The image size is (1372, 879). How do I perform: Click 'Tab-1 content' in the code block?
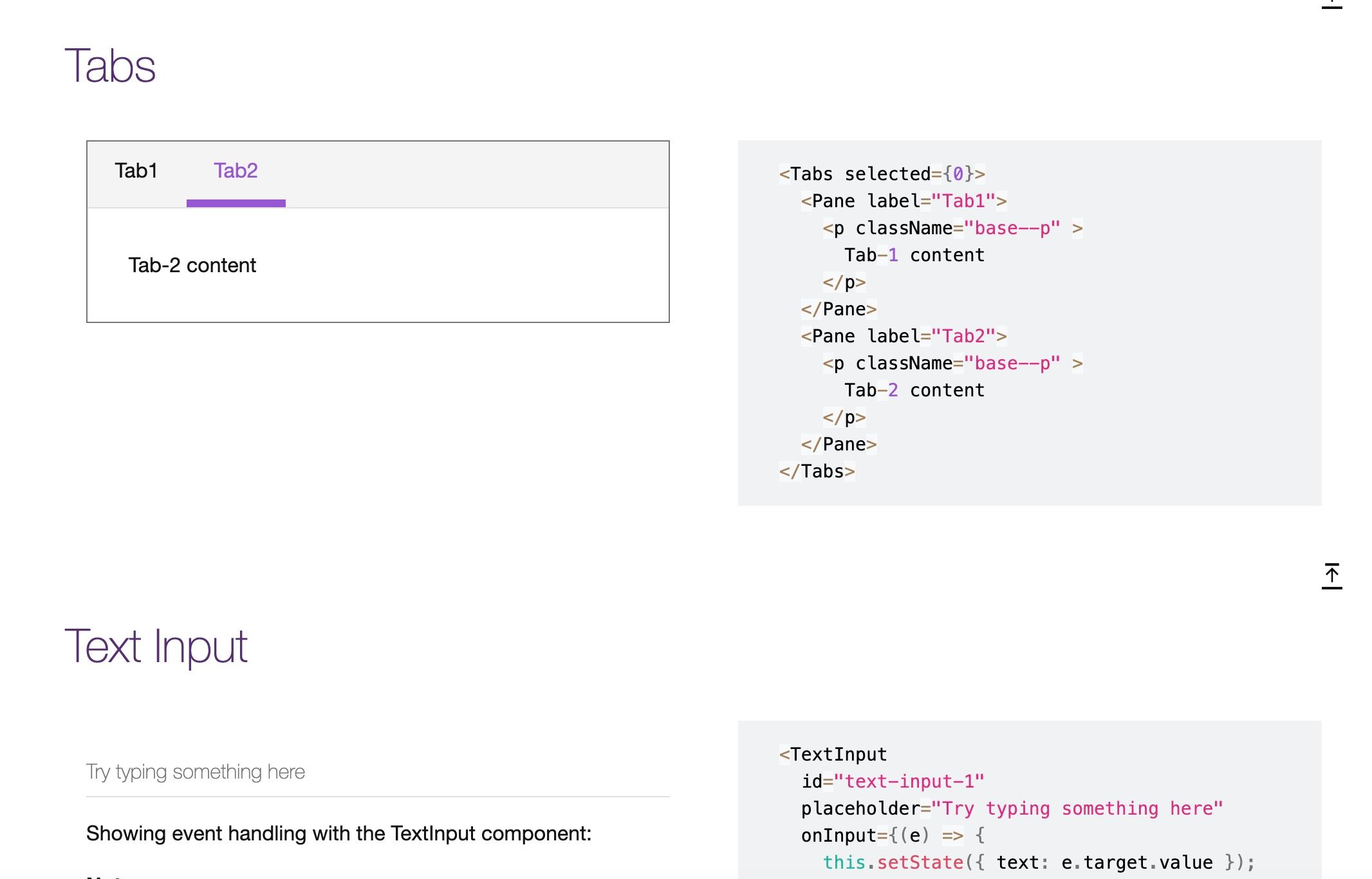[914, 255]
